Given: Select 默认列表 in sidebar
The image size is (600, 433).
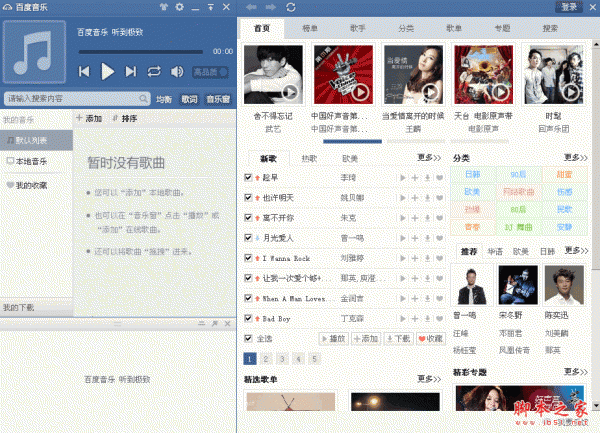Looking at the screenshot, I should point(36,140).
